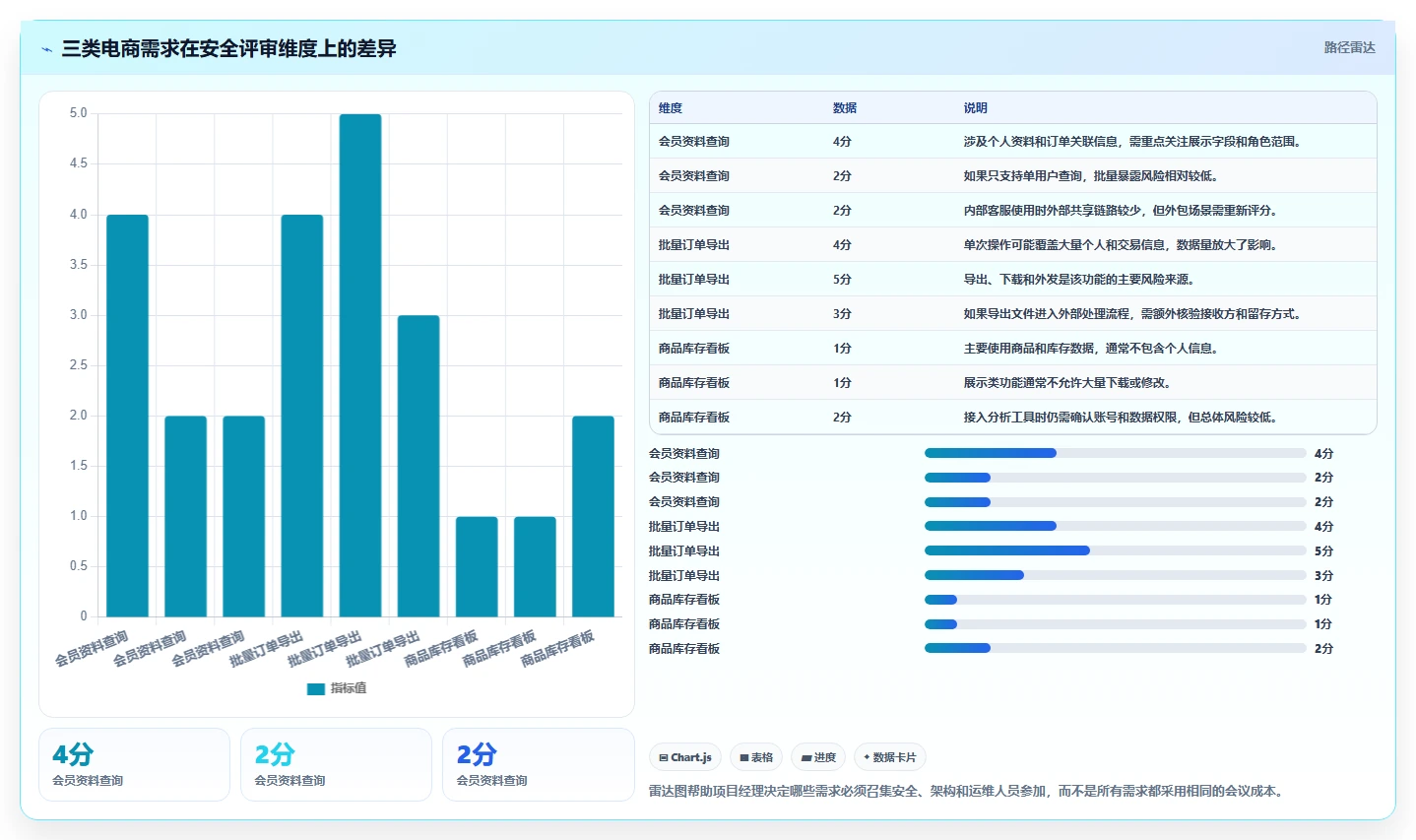Click the 数据卡片 tag

(890, 757)
